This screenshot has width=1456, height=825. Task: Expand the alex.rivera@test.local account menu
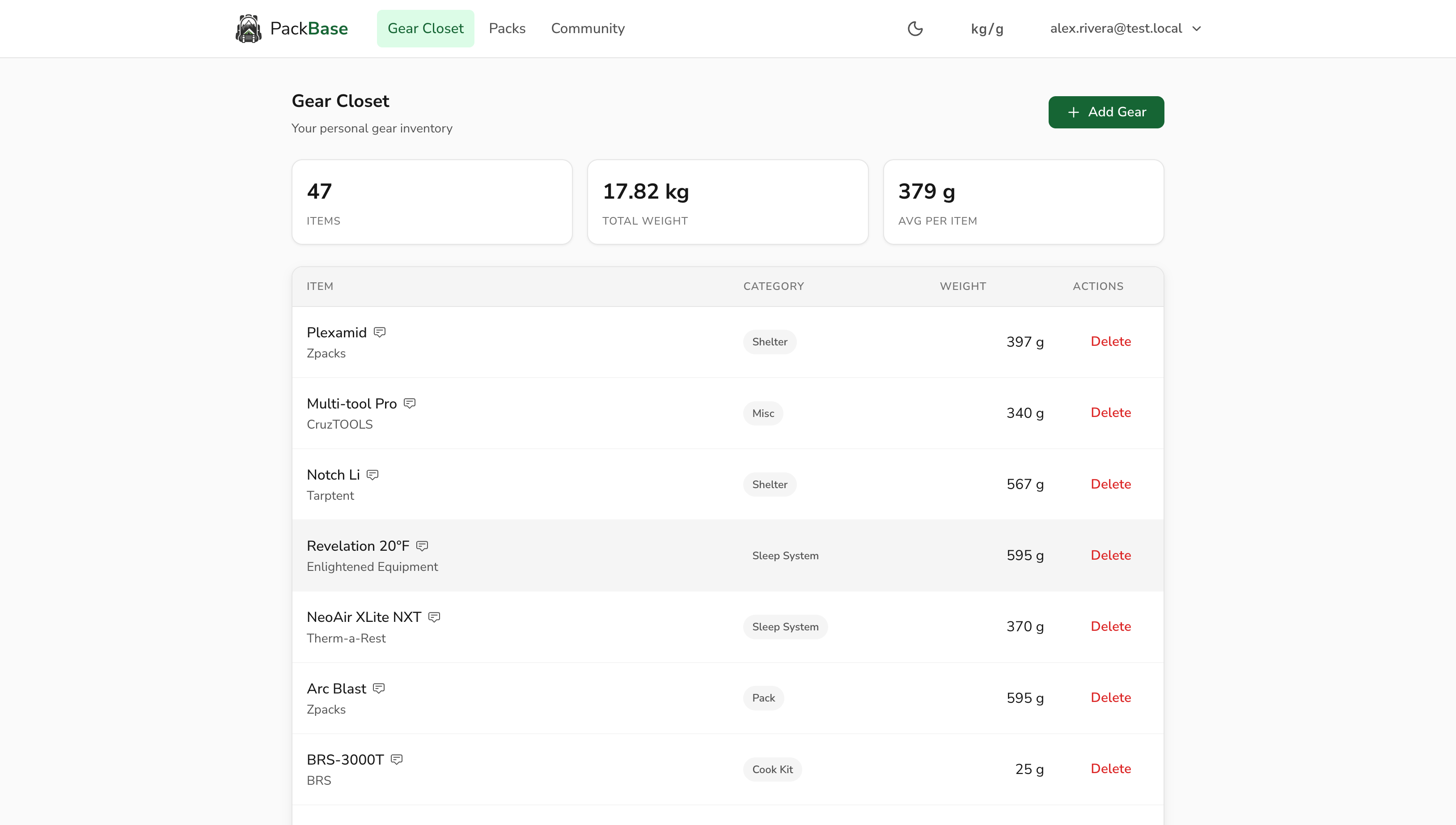tap(1125, 28)
